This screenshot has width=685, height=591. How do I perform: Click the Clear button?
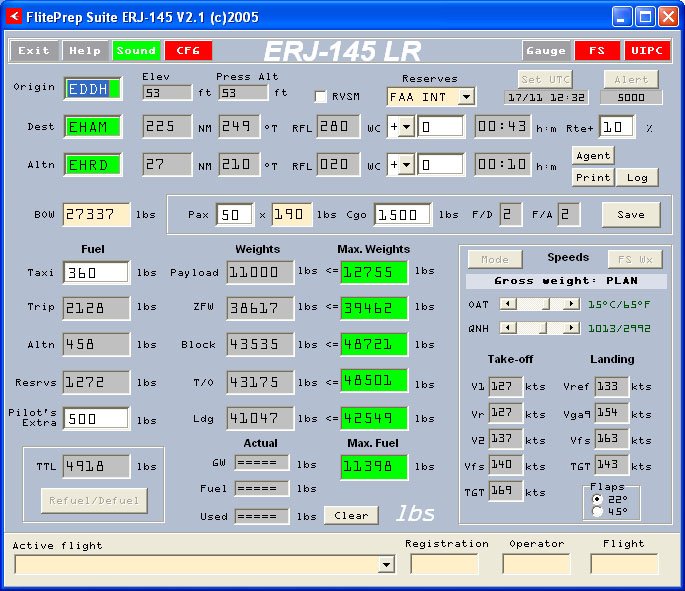tap(351, 515)
